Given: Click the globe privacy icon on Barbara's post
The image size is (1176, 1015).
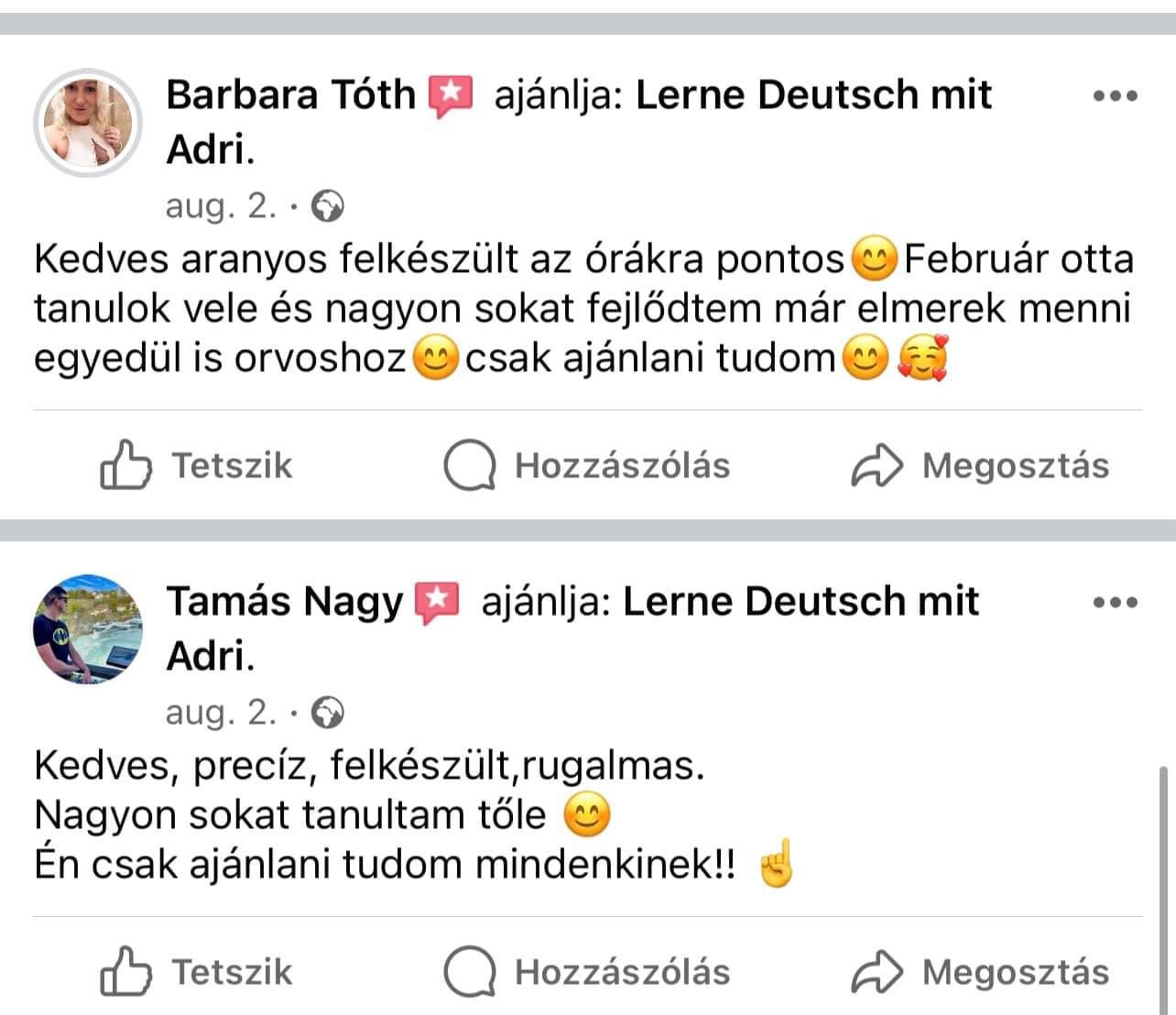Looking at the screenshot, I should (x=328, y=207).
